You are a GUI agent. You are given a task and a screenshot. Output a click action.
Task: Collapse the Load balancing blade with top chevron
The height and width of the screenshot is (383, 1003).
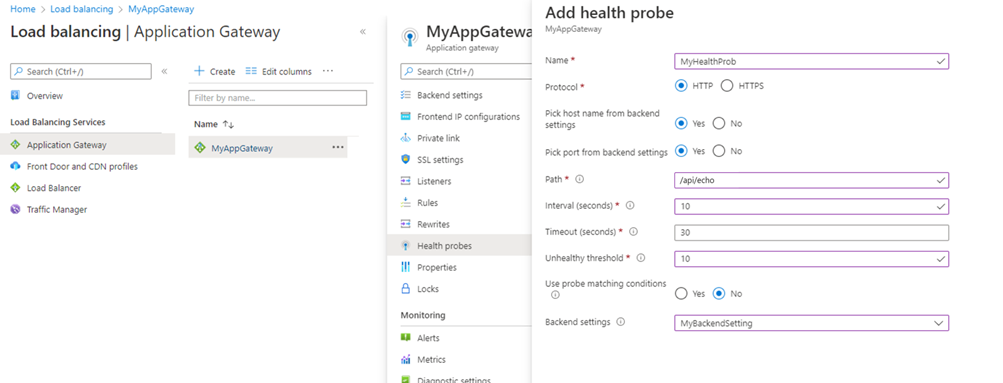[363, 31]
